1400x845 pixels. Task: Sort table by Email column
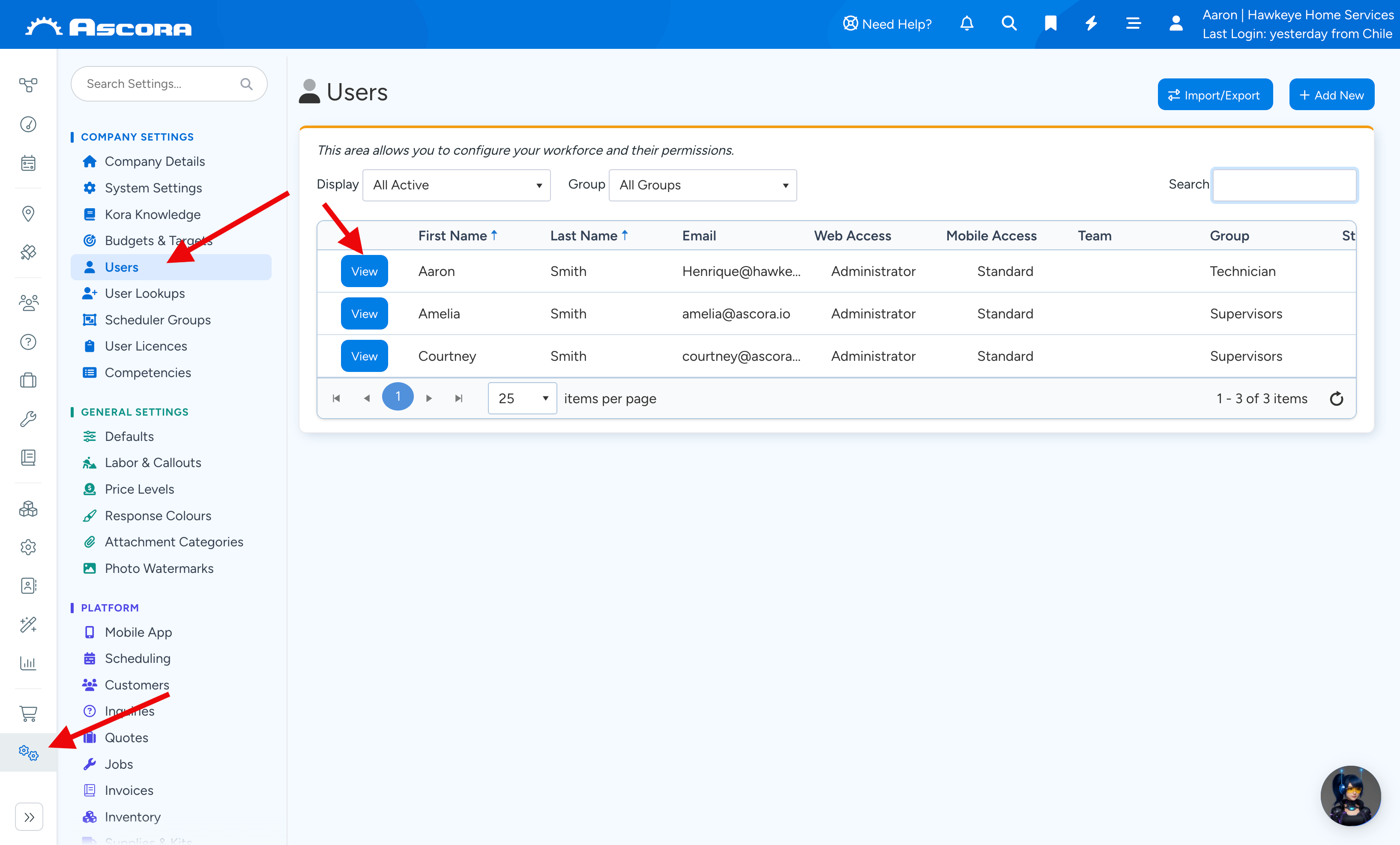[x=699, y=236]
